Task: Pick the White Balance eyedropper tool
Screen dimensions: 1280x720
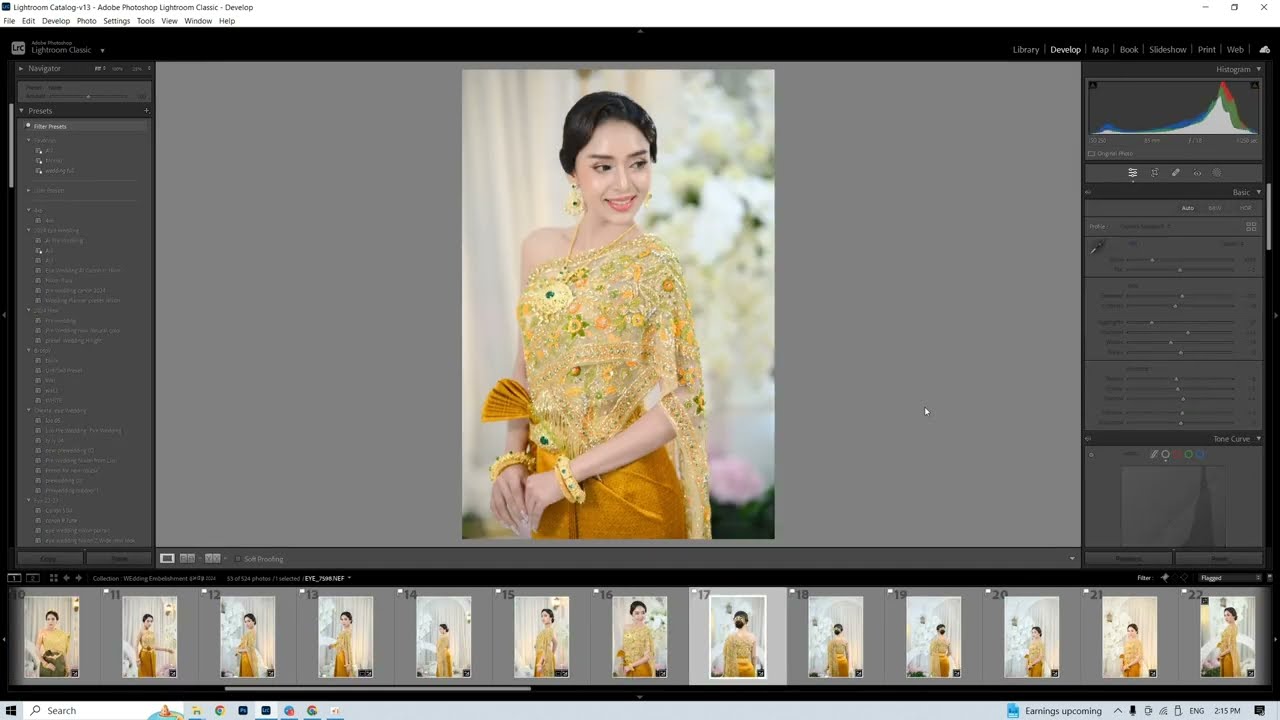Action: point(1097,247)
